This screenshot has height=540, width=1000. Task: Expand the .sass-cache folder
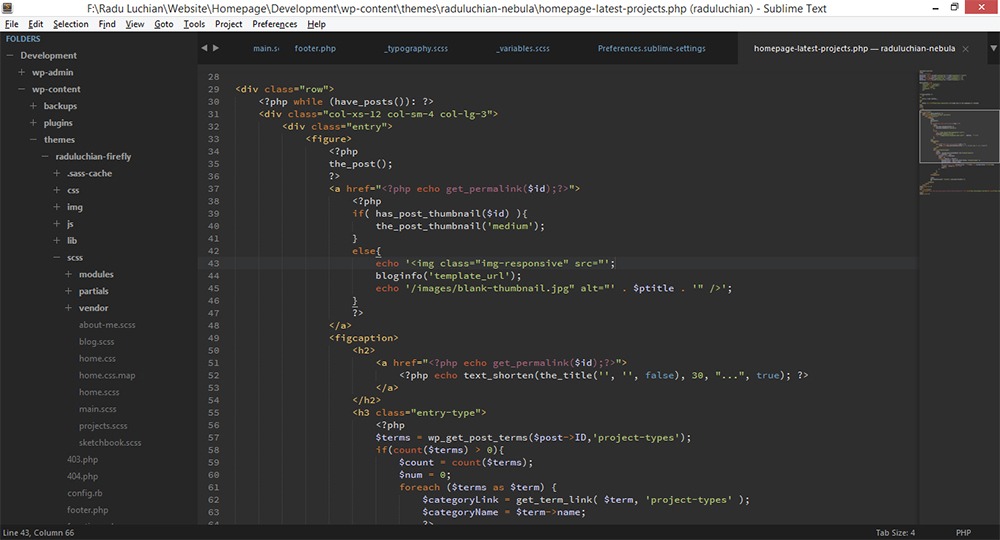57,174
